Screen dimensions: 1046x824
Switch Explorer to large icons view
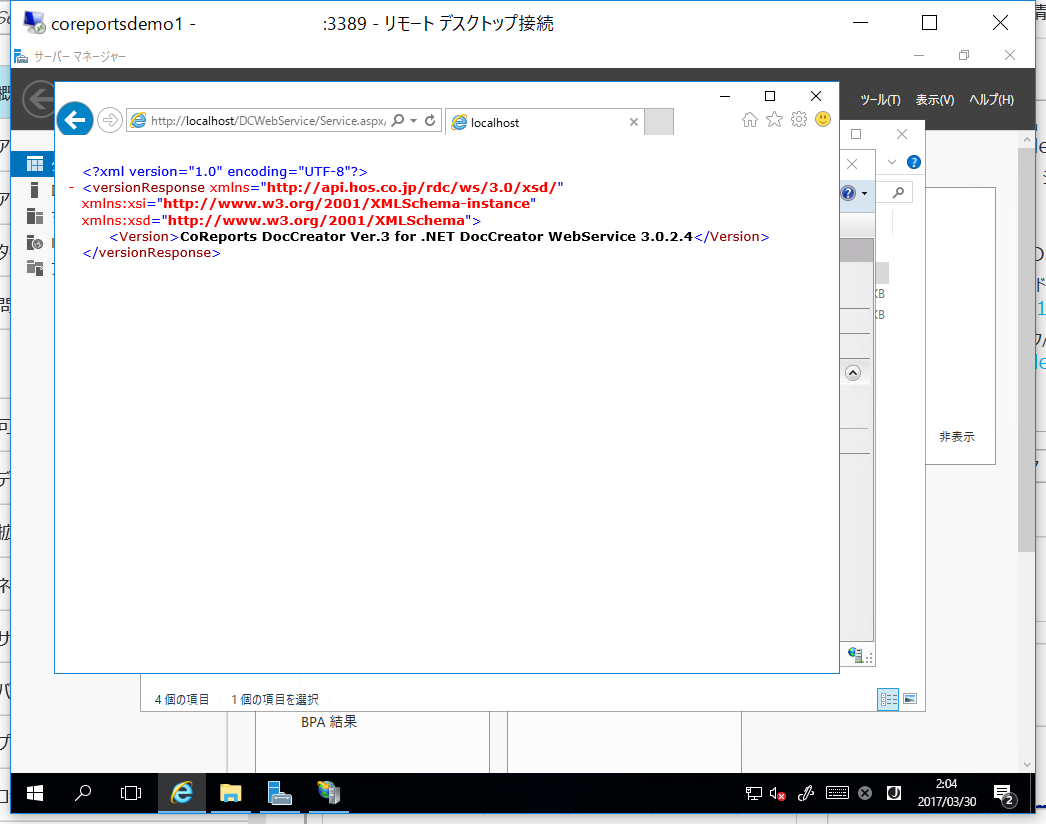(910, 699)
